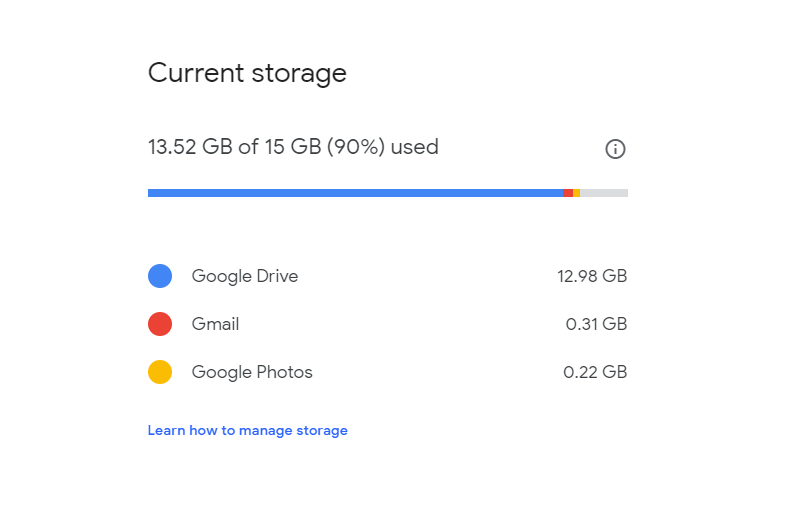The height and width of the screenshot is (510, 798).
Task: Click the yellow Google Photos dot
Action: [x=160, y=372]
